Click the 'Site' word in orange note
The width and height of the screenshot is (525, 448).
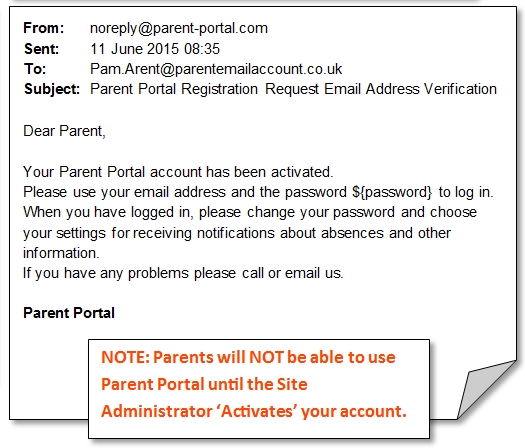pos(292,384)
